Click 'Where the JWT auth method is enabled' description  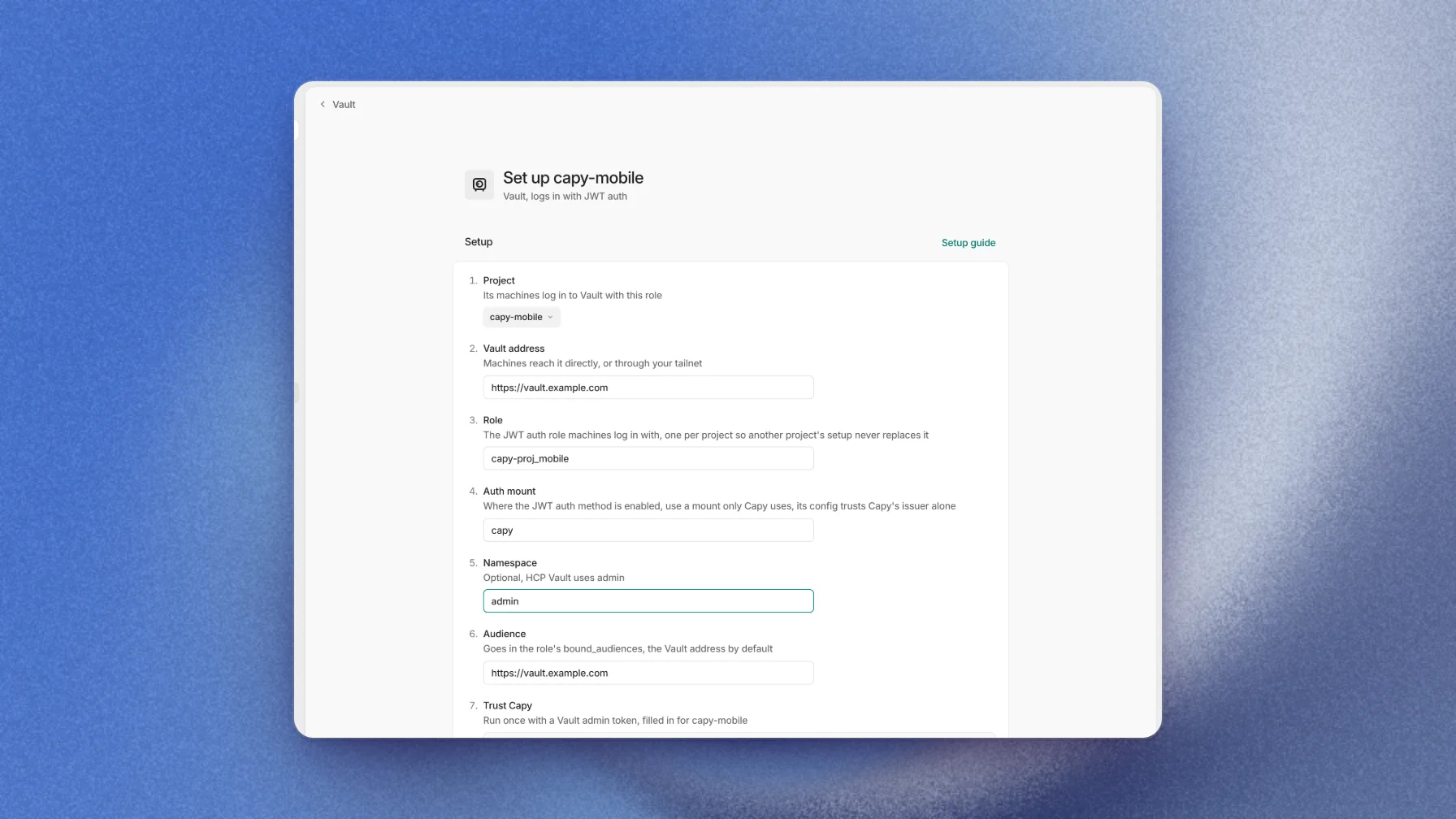tap(719, 506)
